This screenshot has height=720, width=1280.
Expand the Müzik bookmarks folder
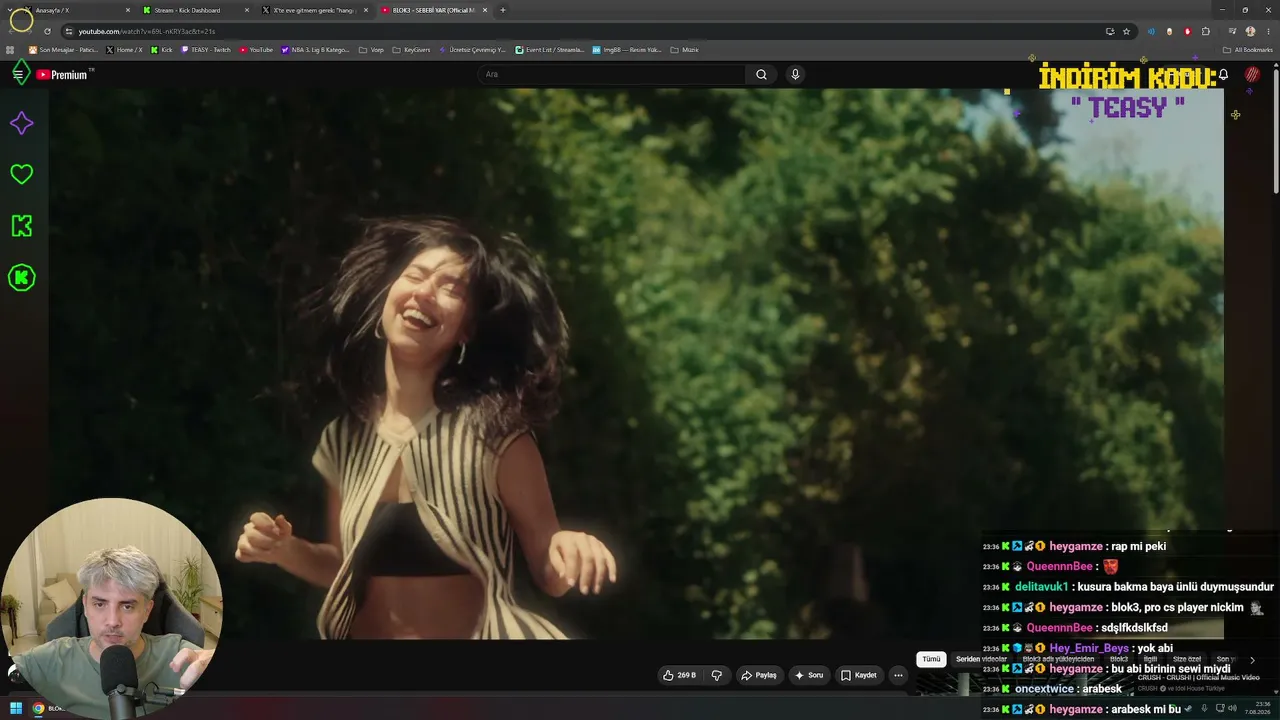click(x=684, y=49)
